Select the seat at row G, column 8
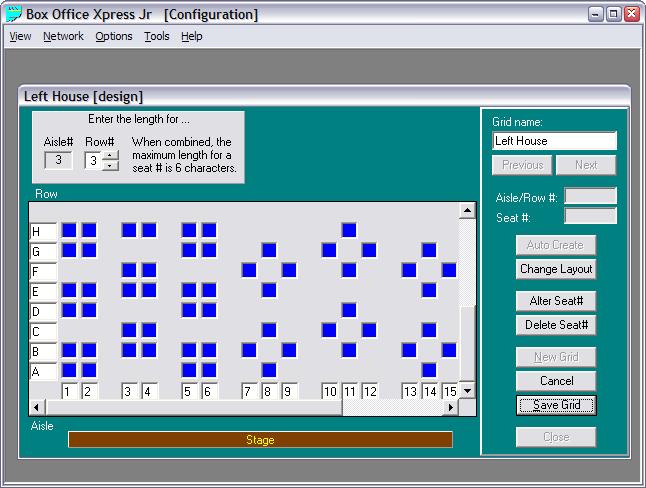 tap(269, 250)
